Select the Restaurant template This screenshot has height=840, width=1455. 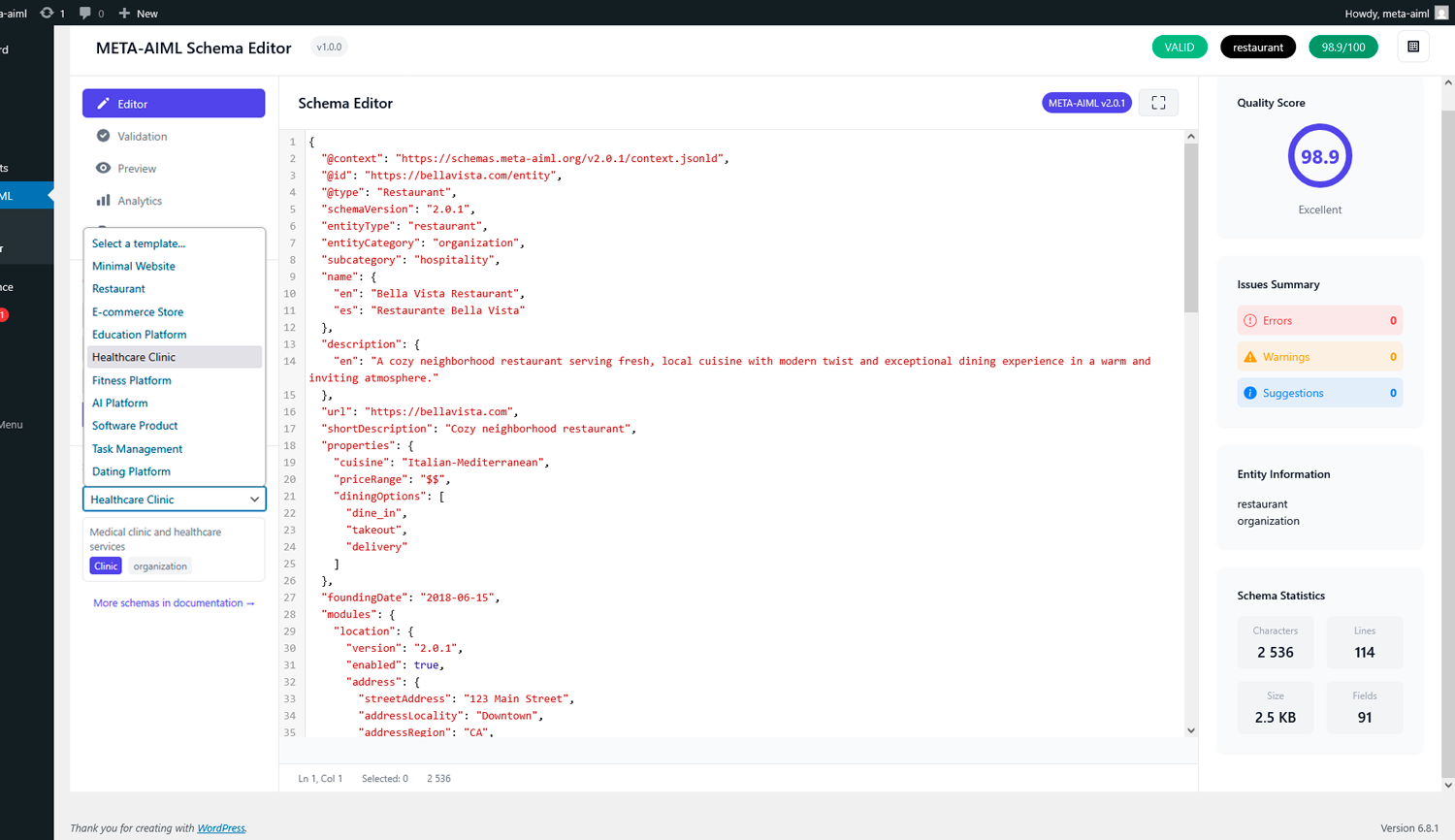coord(175,289)
